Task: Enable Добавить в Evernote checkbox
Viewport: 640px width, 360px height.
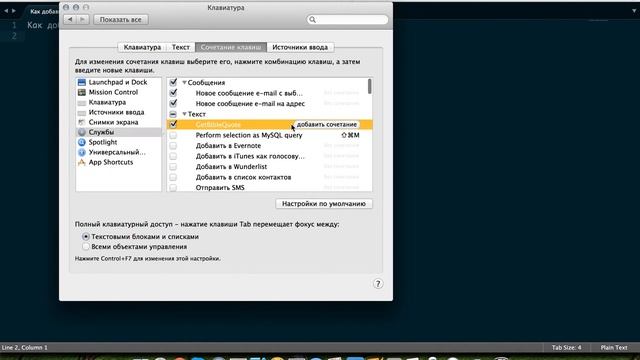Action: 173,146
